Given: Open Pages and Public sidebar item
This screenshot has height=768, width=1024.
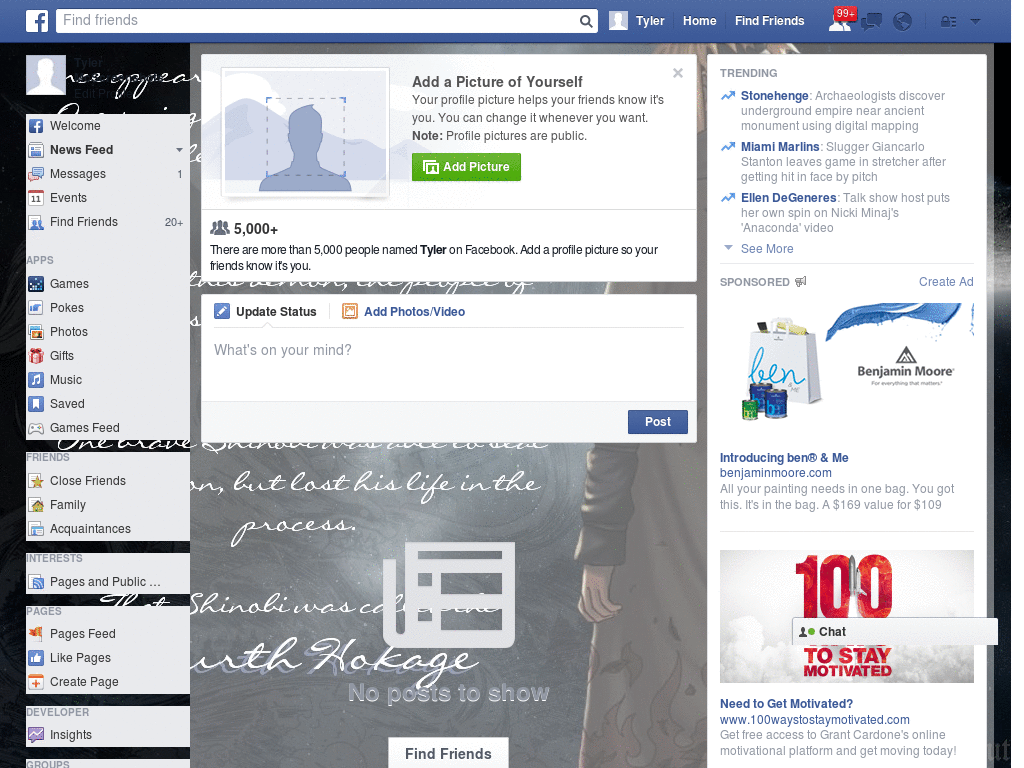Looking at the screenshot, I should [105, 582].
